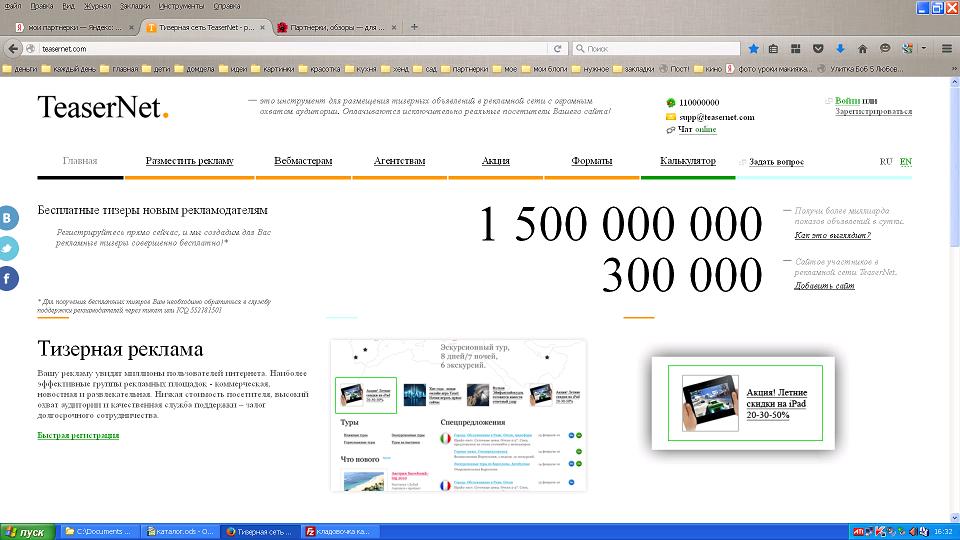
Task: Open the 'Справка' menu
Action: [227, 6]
